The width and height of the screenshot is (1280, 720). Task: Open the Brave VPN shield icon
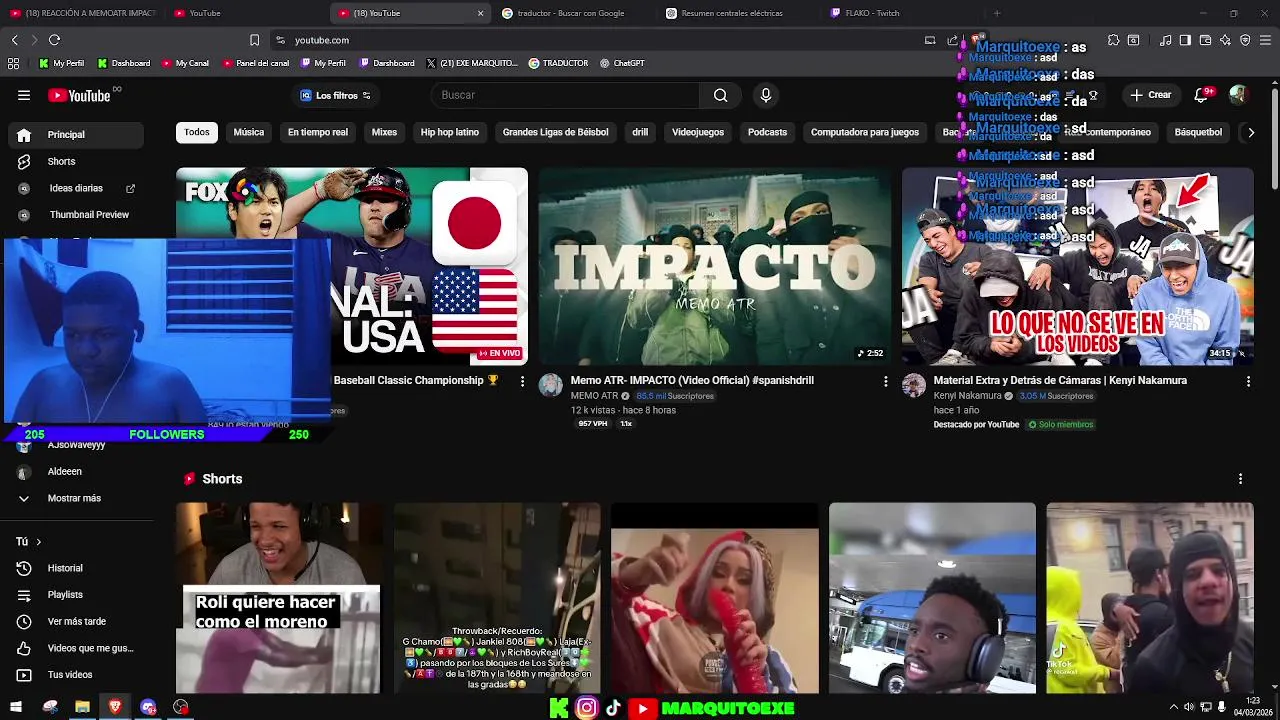pyautogui.click(x=1245, y=40)
